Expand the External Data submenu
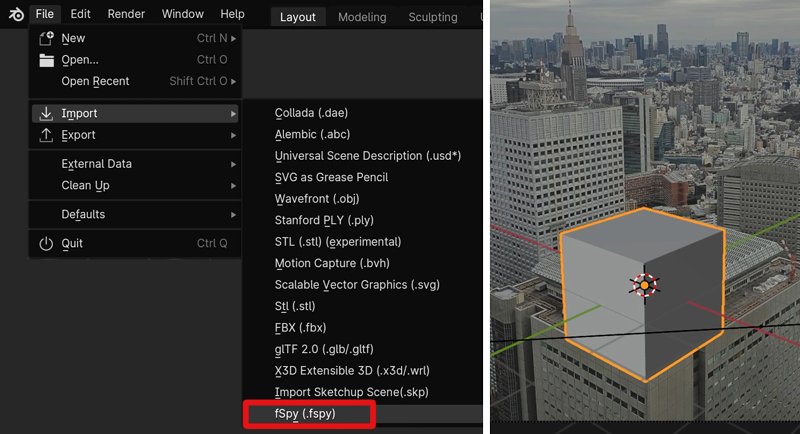The width and height of the screenshot is (800, 434). click(x=136, y=164)
